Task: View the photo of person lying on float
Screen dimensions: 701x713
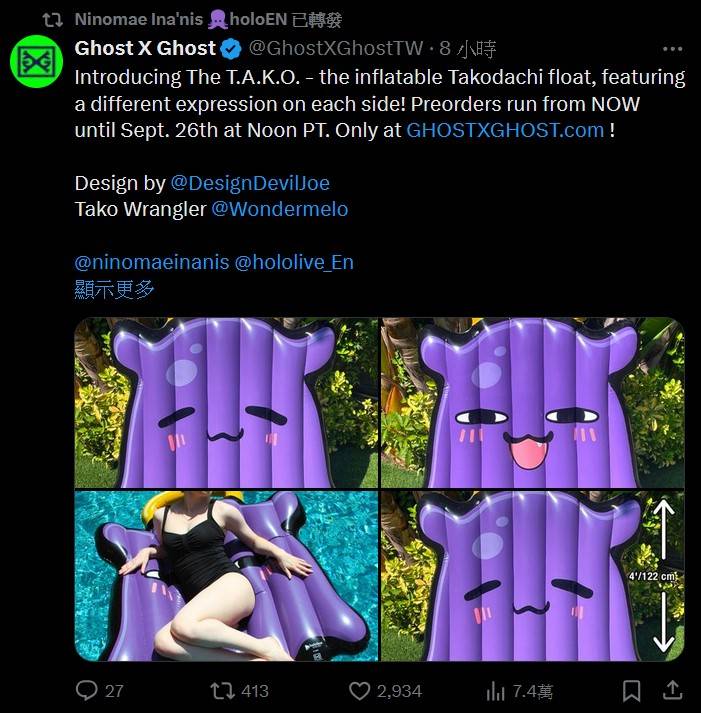Action: pyautogui.click(x=226, y=576)
